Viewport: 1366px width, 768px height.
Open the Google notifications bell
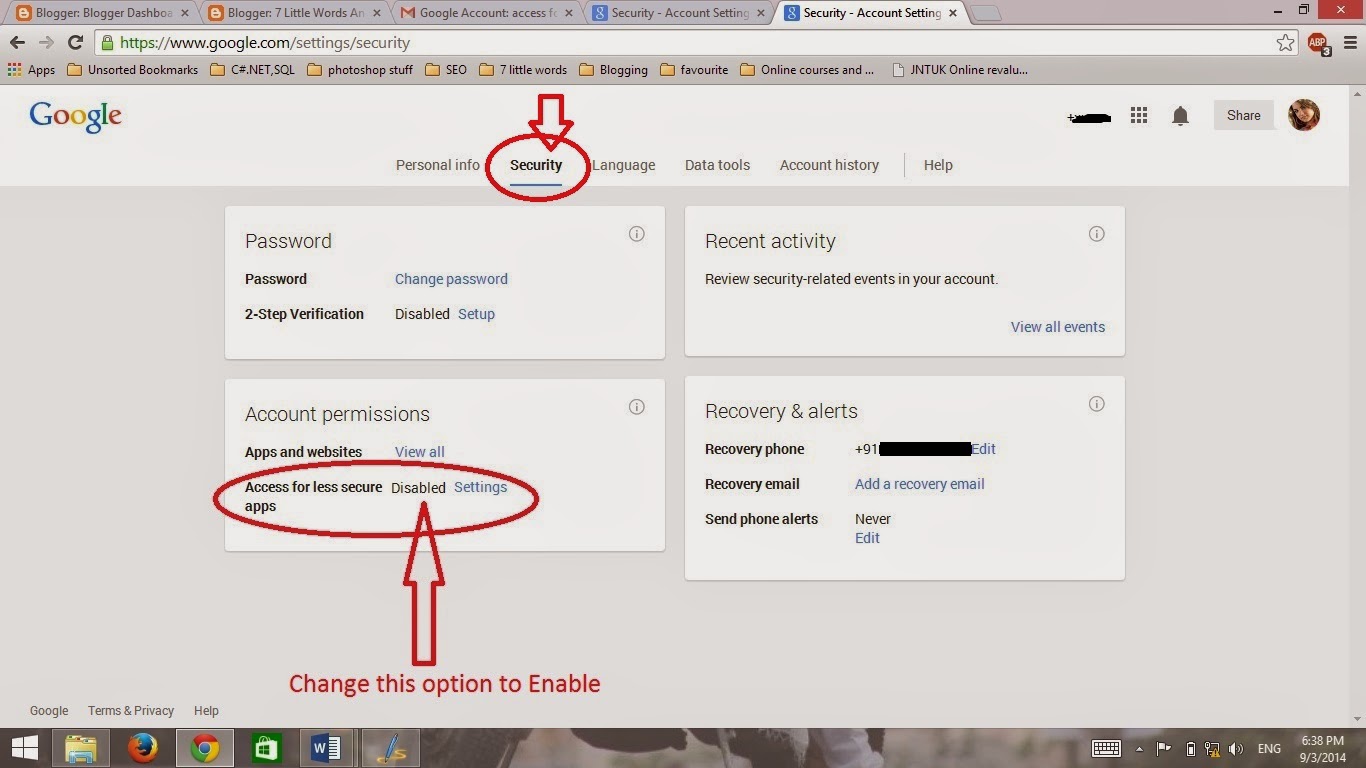click(1180, 116)
